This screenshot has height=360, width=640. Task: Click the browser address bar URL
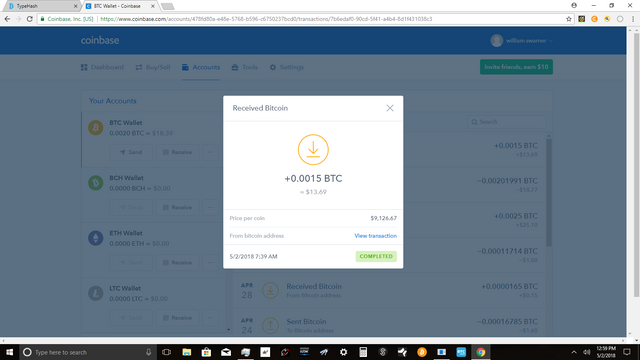[266, 19]
